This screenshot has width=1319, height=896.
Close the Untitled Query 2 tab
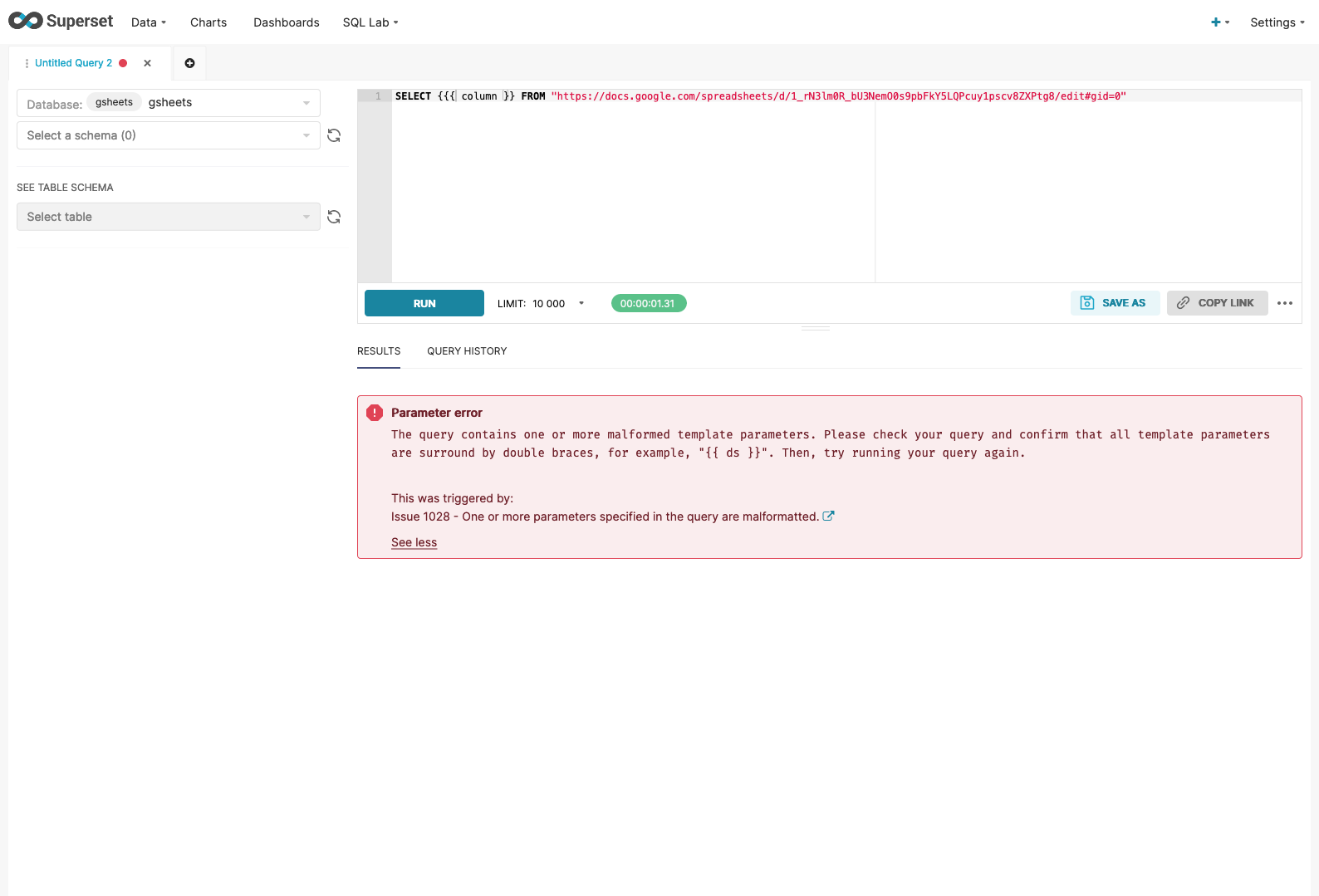click(147, 63)
